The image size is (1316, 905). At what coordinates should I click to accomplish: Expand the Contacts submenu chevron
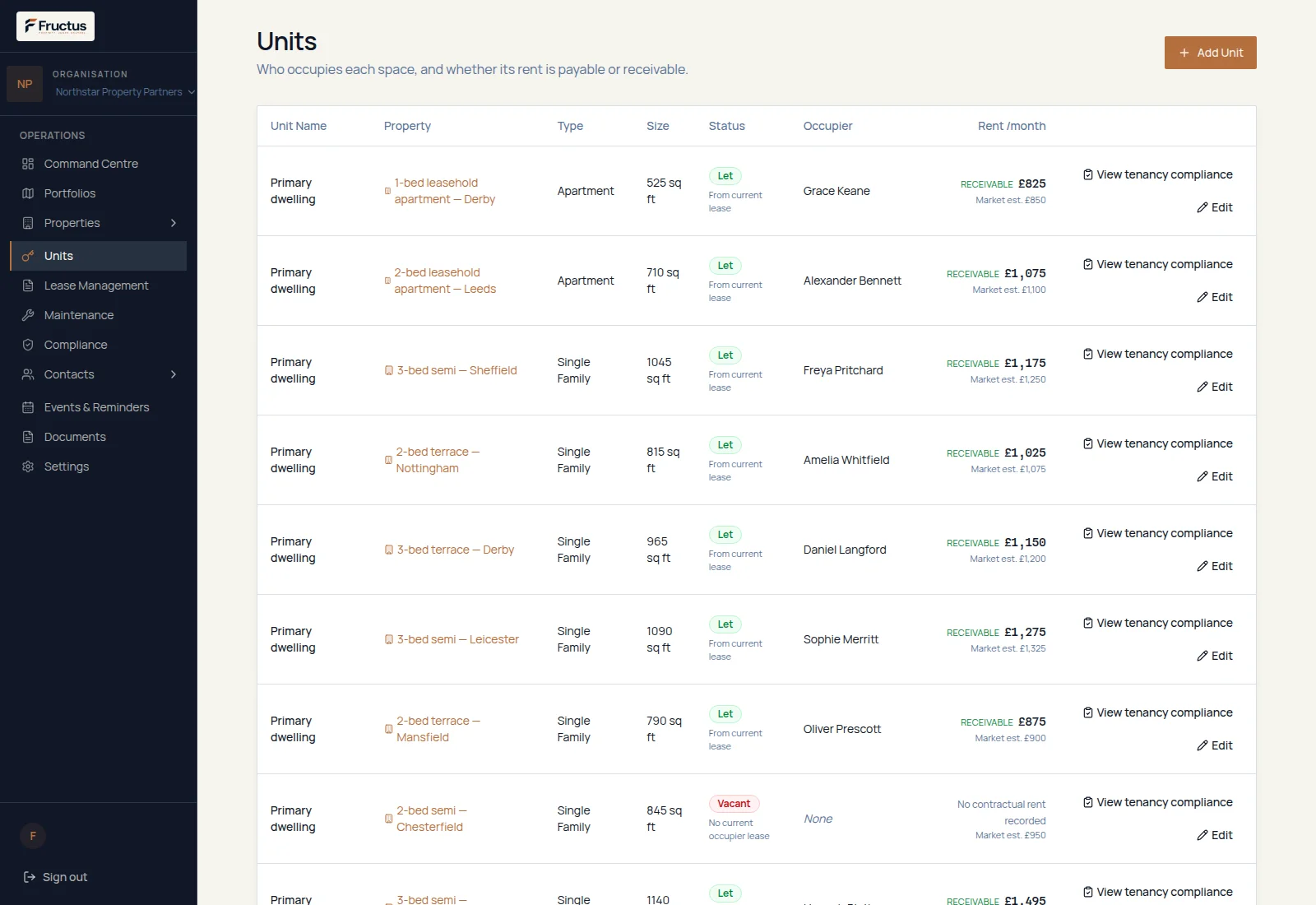(x=174, y=374)
